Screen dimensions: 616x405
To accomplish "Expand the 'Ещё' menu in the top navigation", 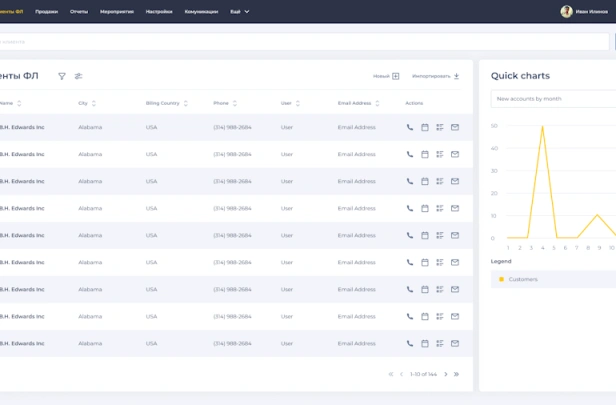I will coord(240,11).
